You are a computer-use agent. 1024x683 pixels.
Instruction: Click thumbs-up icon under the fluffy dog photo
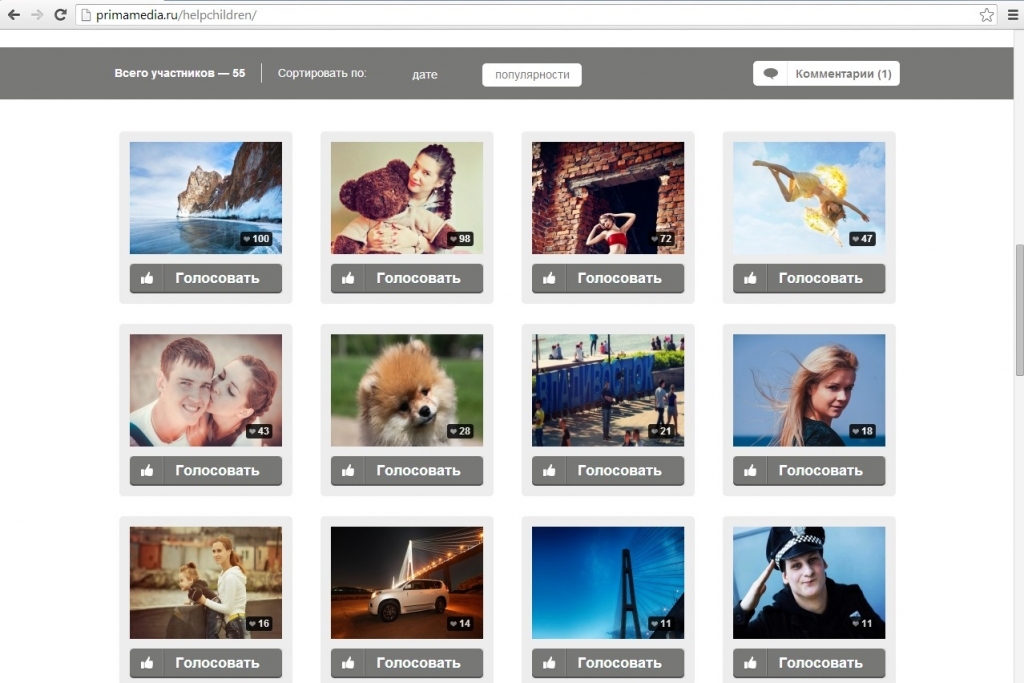click(348, 470)
